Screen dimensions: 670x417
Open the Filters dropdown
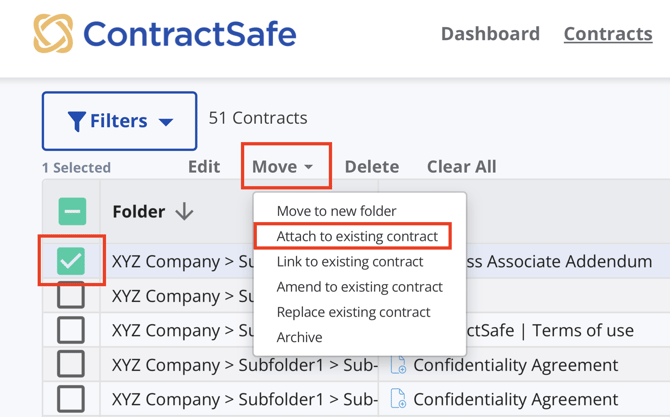(x=120, y=121)
